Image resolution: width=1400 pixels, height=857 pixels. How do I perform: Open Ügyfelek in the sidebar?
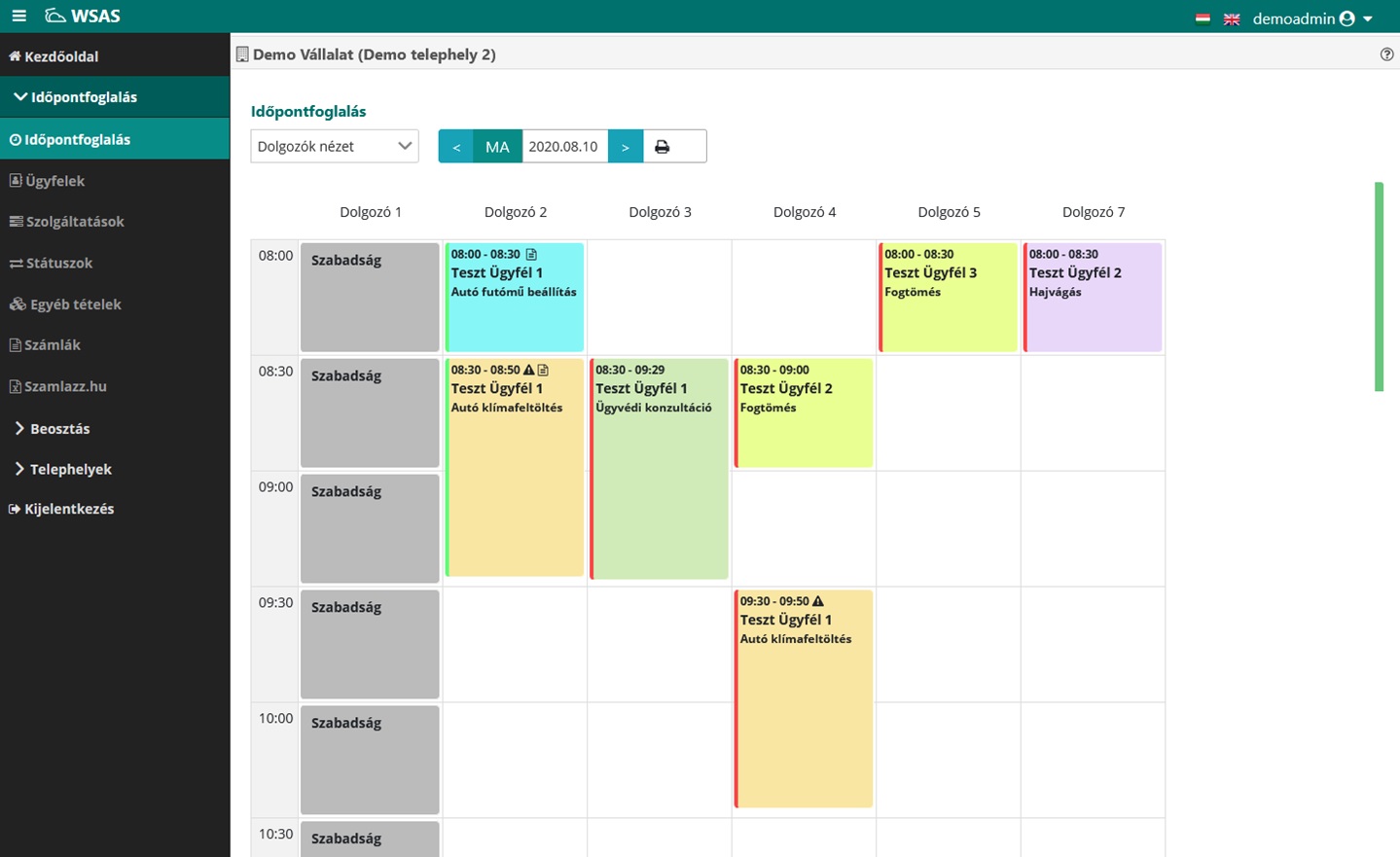click(x=54, y=181)
